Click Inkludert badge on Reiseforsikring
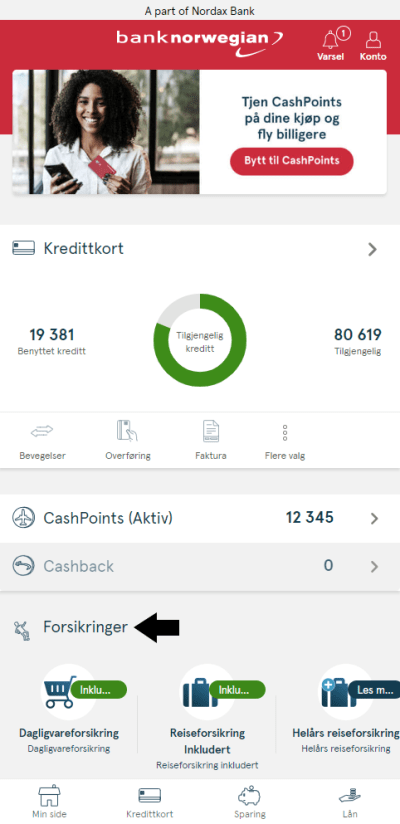 (237, 689)
